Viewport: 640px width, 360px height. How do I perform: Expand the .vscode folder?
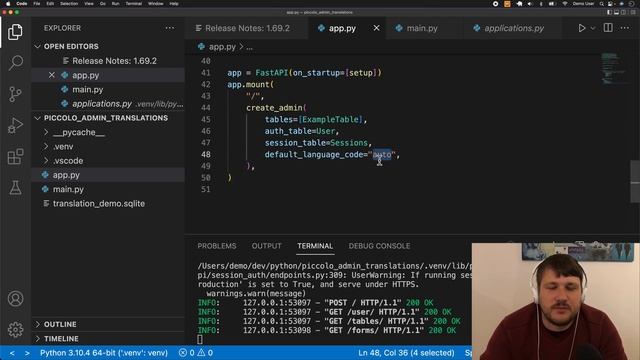[68, 161]
